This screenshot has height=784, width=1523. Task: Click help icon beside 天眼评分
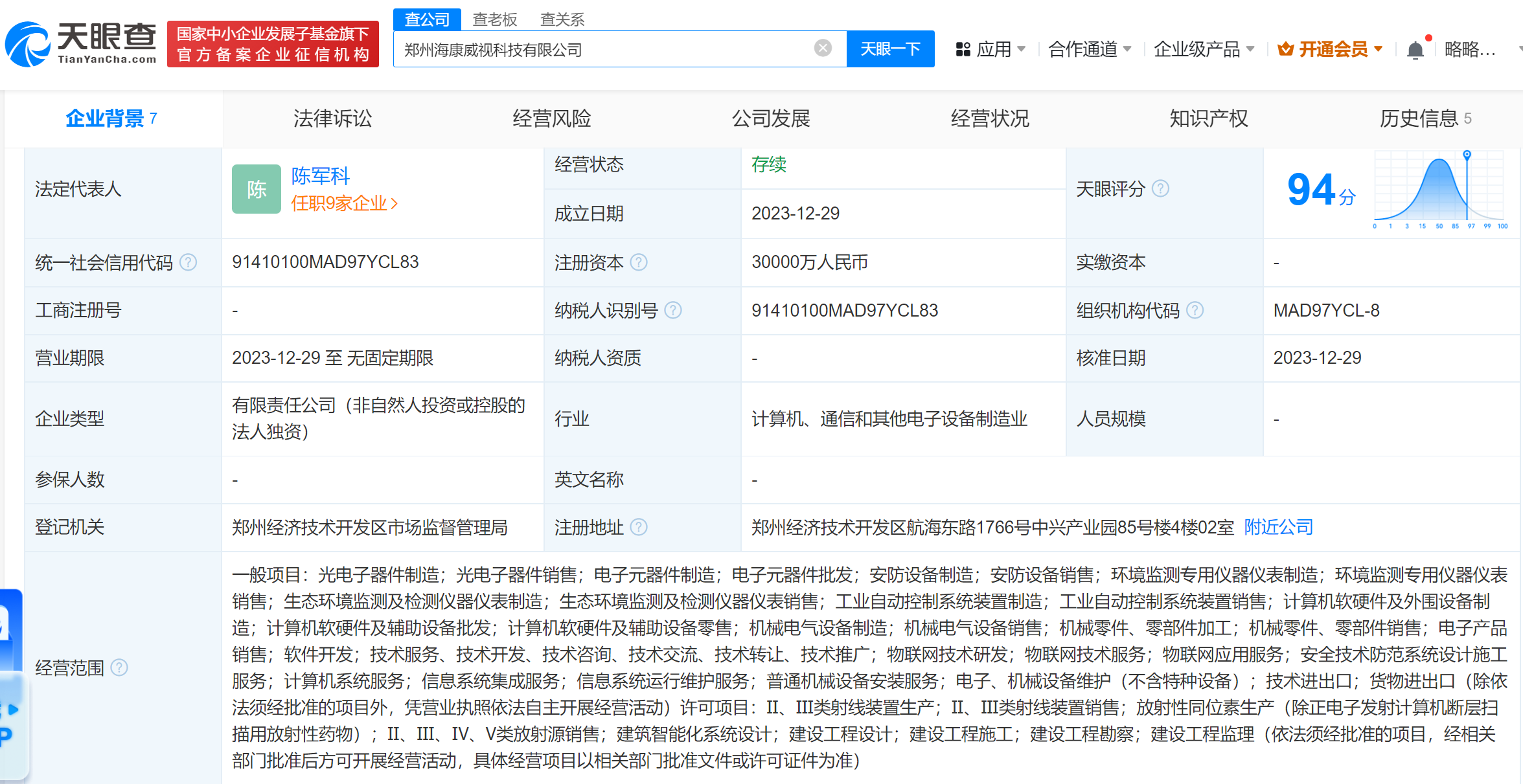tap(1161, 188)
